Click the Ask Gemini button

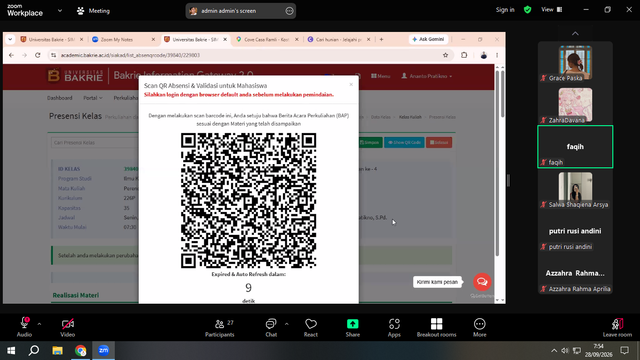coord(428,39)
